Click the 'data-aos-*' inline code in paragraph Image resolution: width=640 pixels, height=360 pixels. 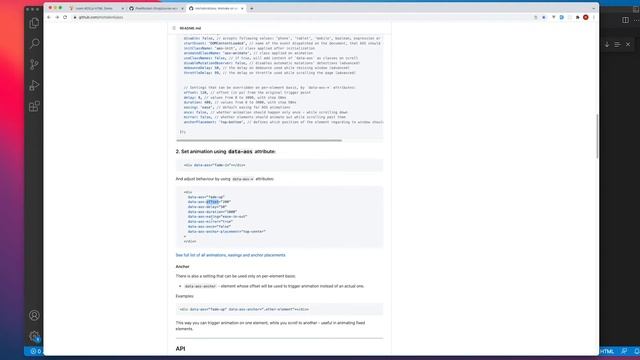243,179
